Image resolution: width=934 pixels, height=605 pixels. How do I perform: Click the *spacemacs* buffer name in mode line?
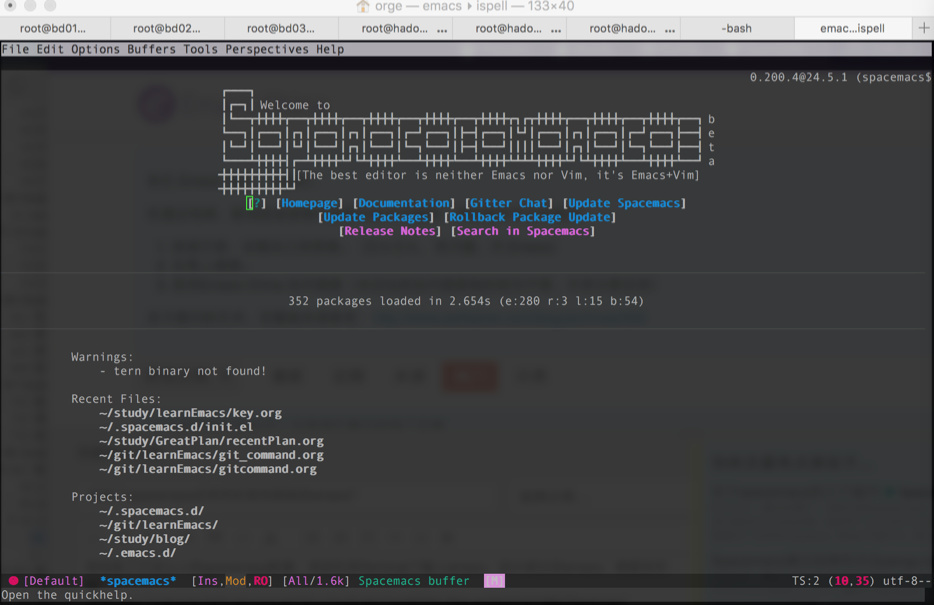click(x=138, y=581)
